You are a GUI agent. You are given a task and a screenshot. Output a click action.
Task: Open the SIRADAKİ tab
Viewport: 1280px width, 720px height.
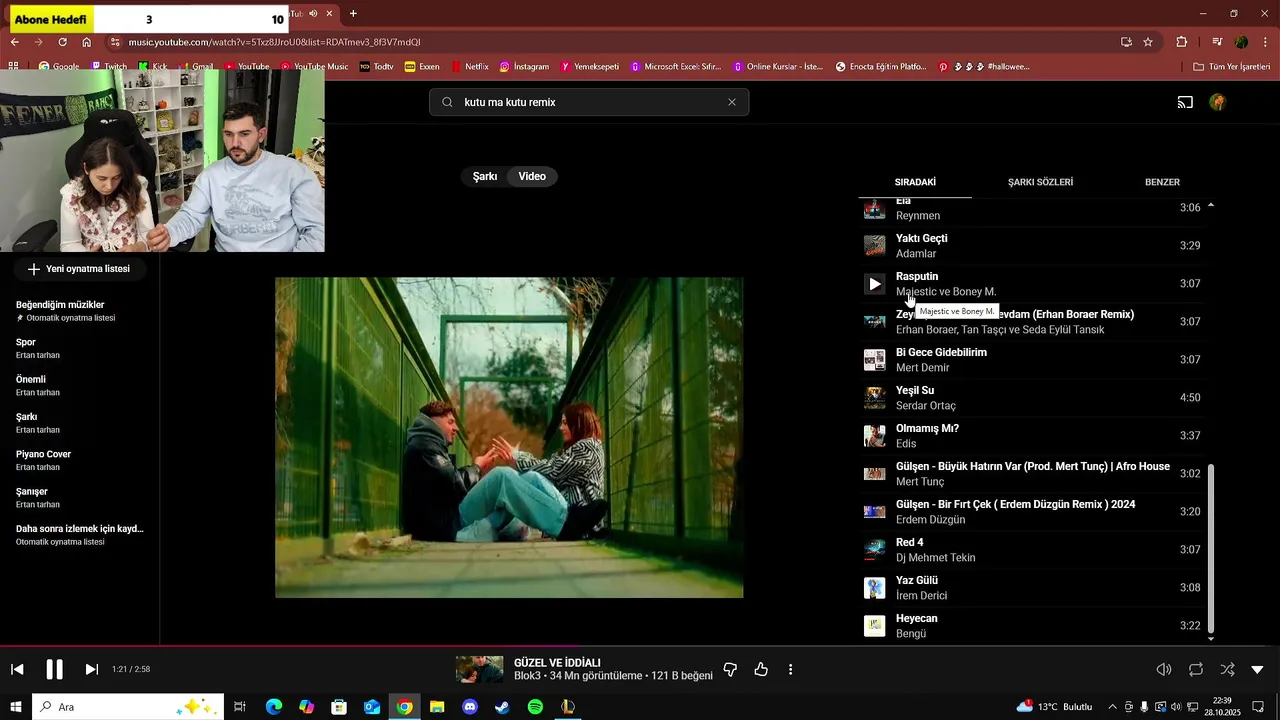tap(915, 182)
